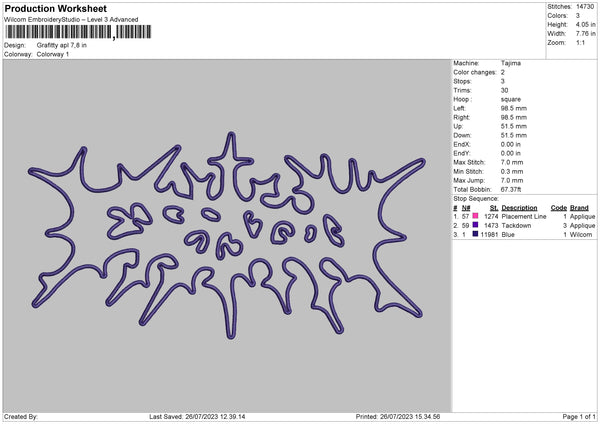Click the 'Color changes:' label
This screenshot has height=424, width=600.
tap(475, 72)
